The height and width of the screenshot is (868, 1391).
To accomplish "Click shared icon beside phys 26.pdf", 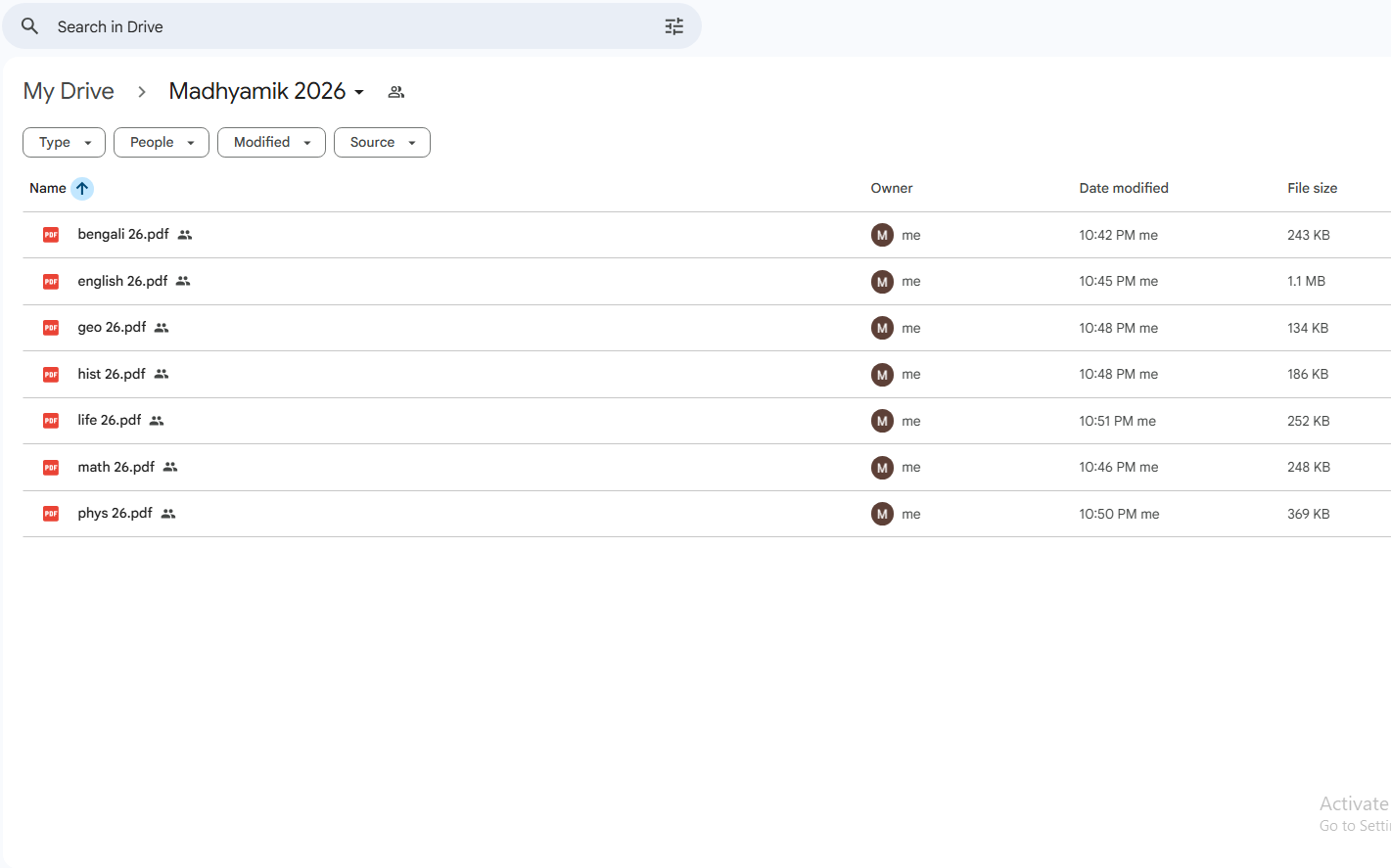I will pos(168,514).
